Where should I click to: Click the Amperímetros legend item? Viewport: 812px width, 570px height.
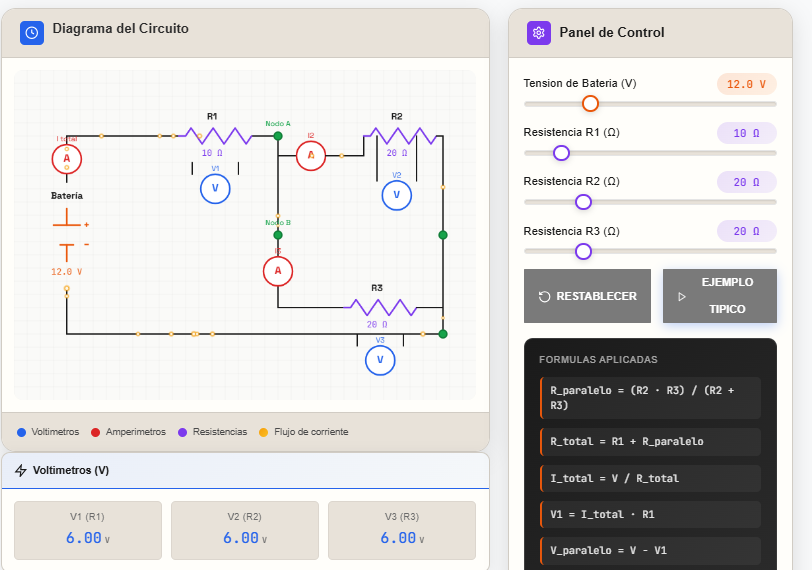click(127, 432)
